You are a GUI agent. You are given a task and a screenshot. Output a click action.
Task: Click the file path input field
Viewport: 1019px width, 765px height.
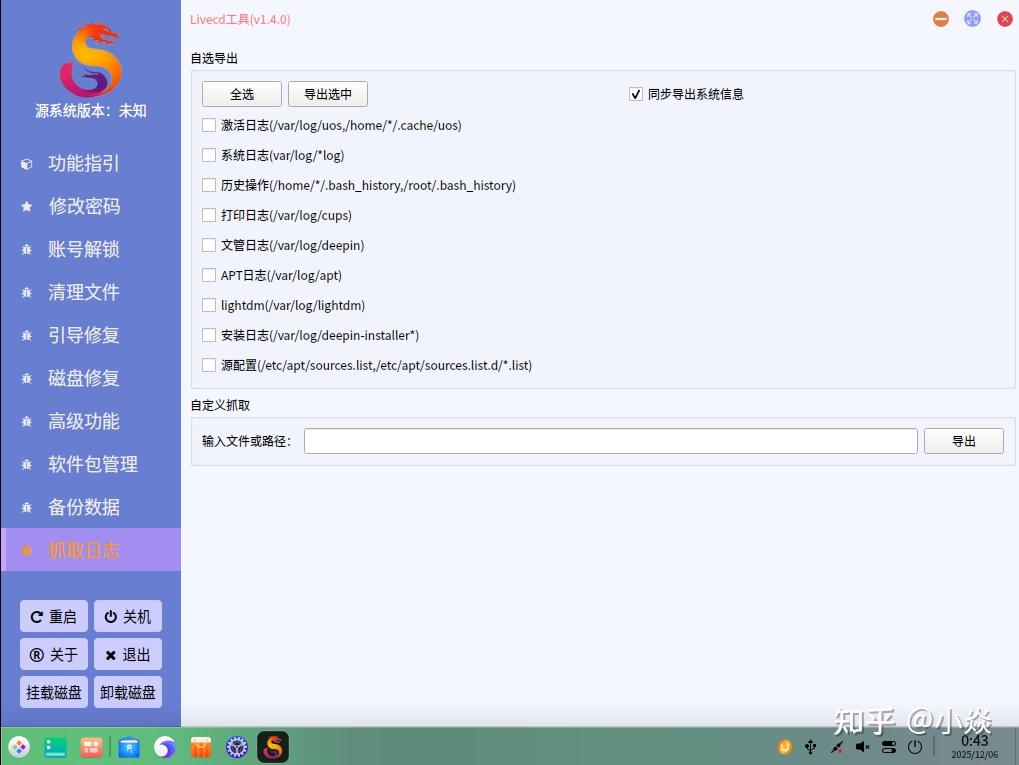tap(610, 440)
